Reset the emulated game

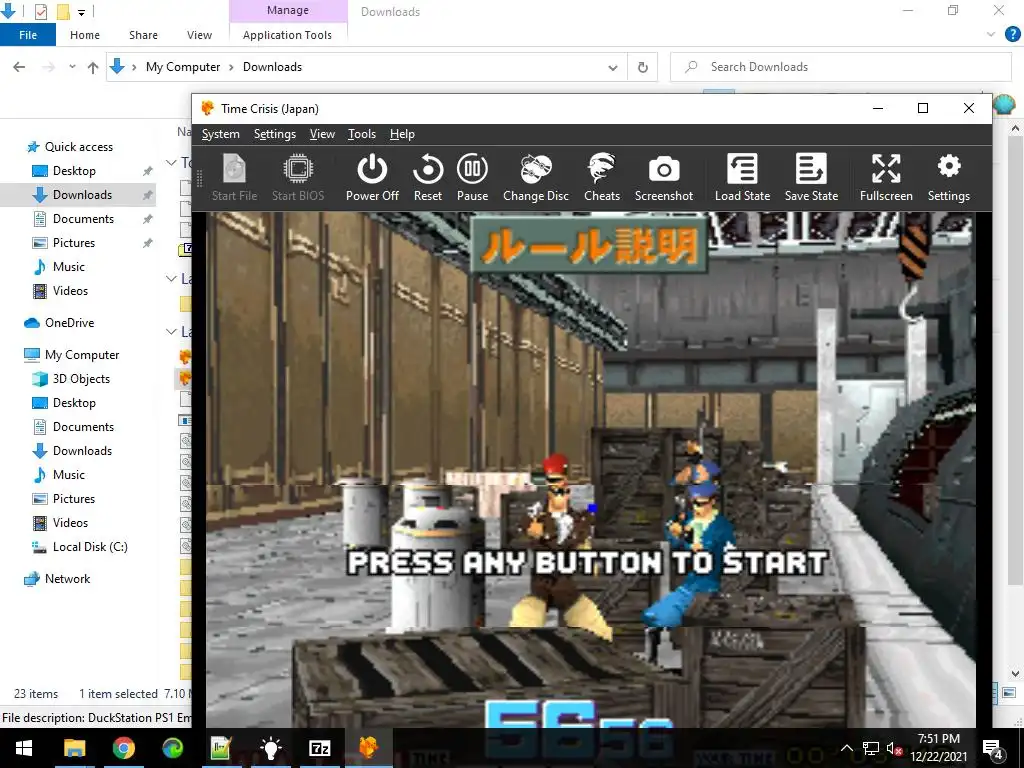click(x=428, y=178)
